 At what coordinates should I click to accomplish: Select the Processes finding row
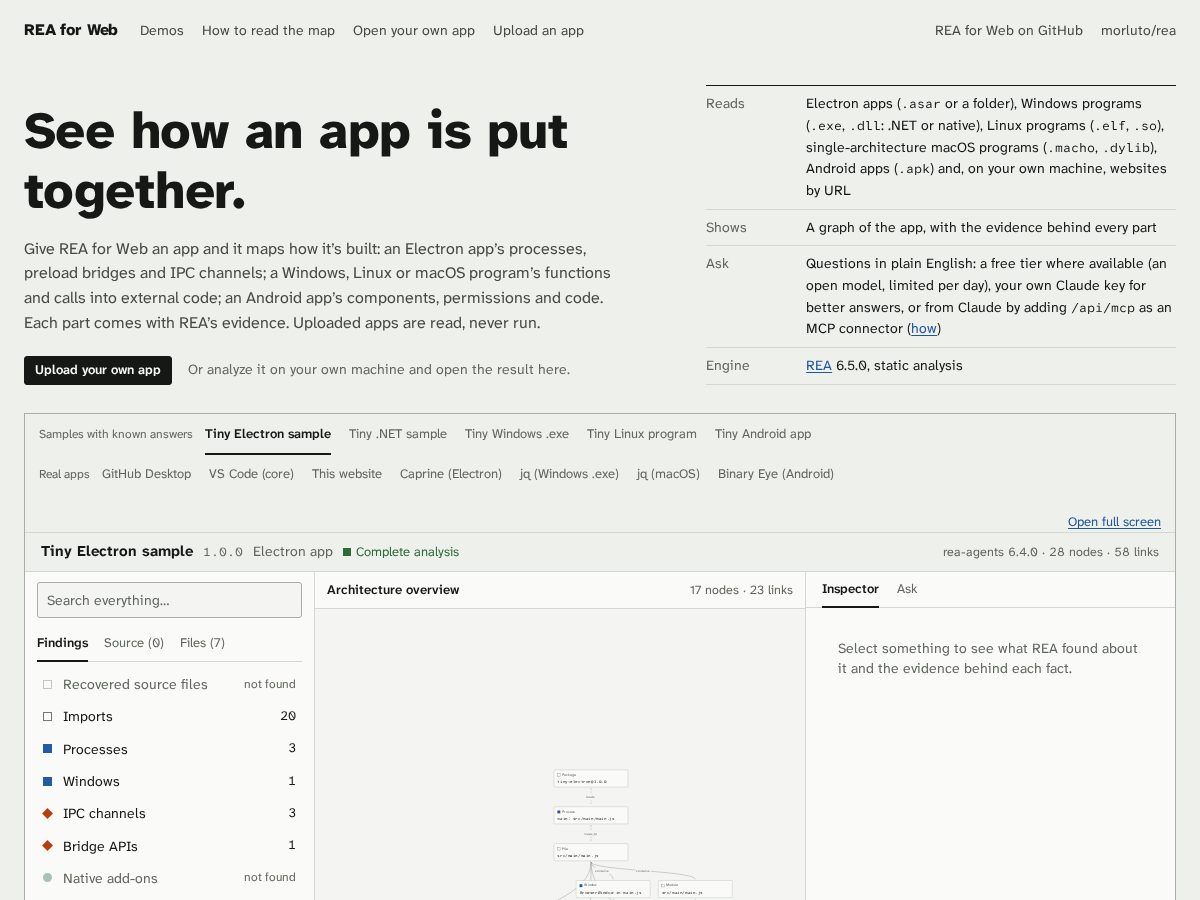tap(169, 749)
